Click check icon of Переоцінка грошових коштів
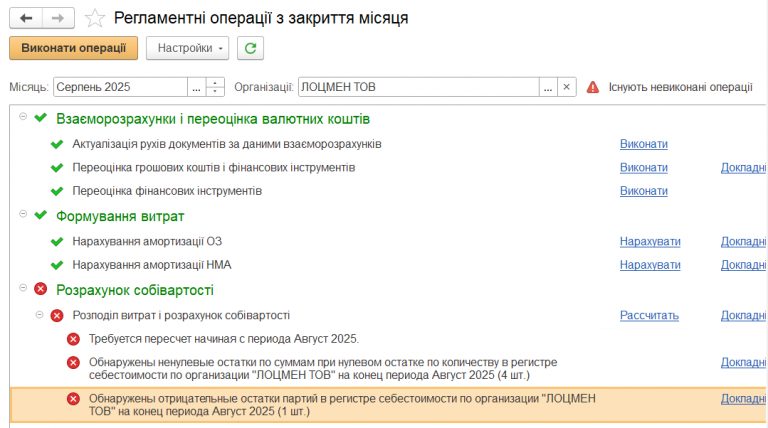Image resolution: width=768 pixels, height=428 pixels. coord(57,167)
